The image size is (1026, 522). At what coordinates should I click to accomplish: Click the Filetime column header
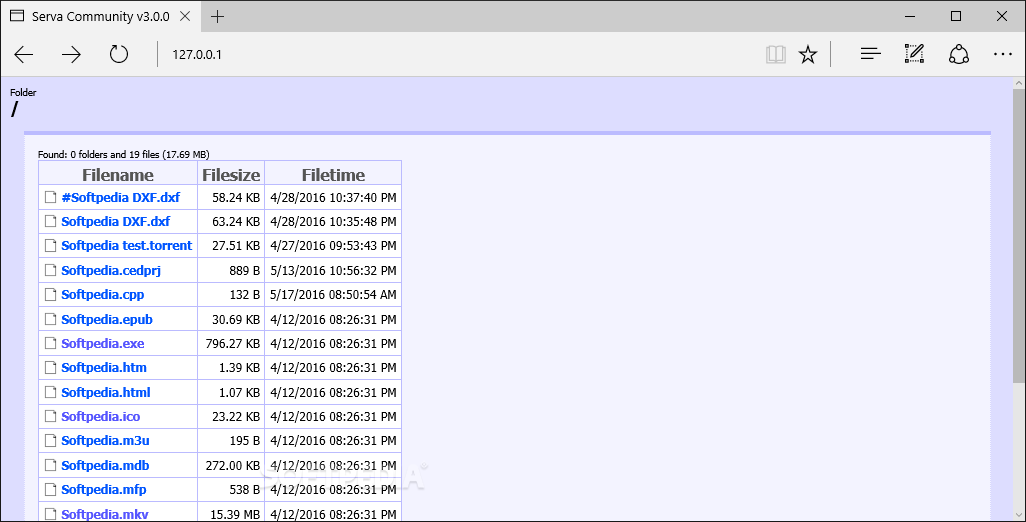[333, 175]
